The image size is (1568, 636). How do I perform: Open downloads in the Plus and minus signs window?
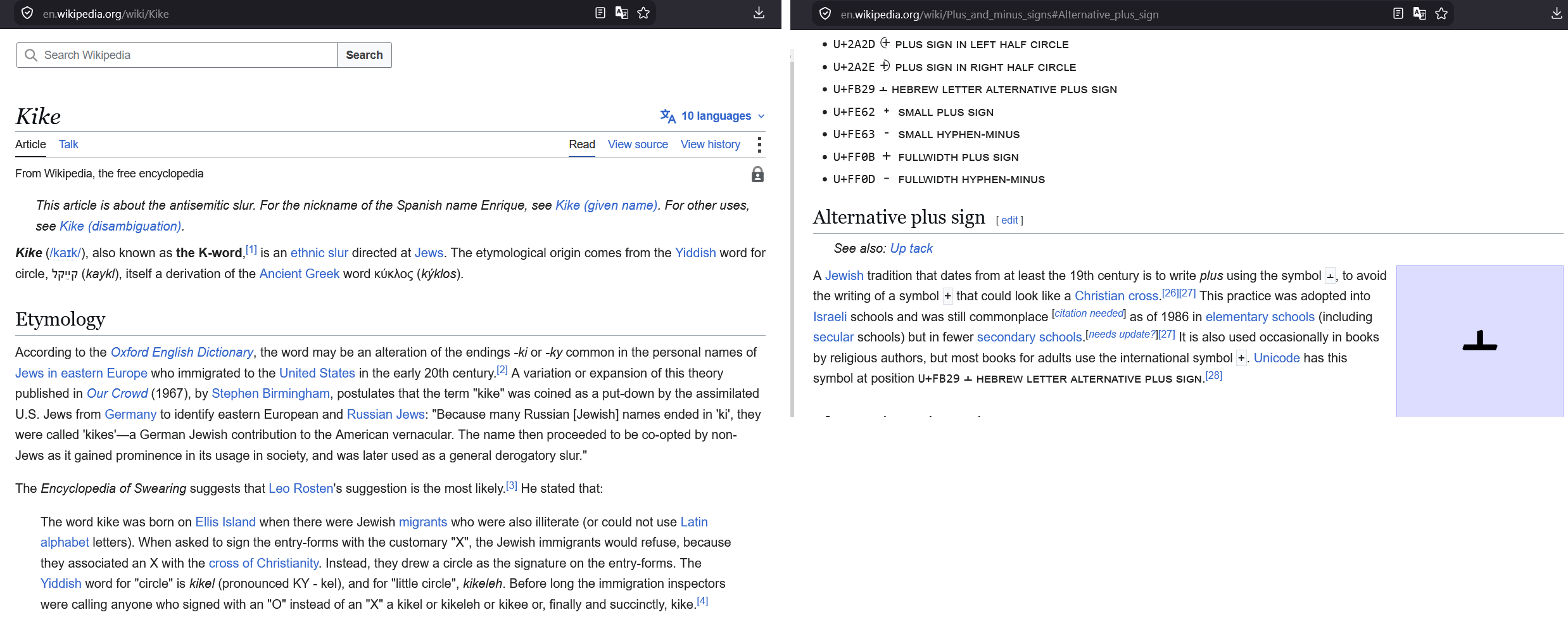coord(1557,14)
